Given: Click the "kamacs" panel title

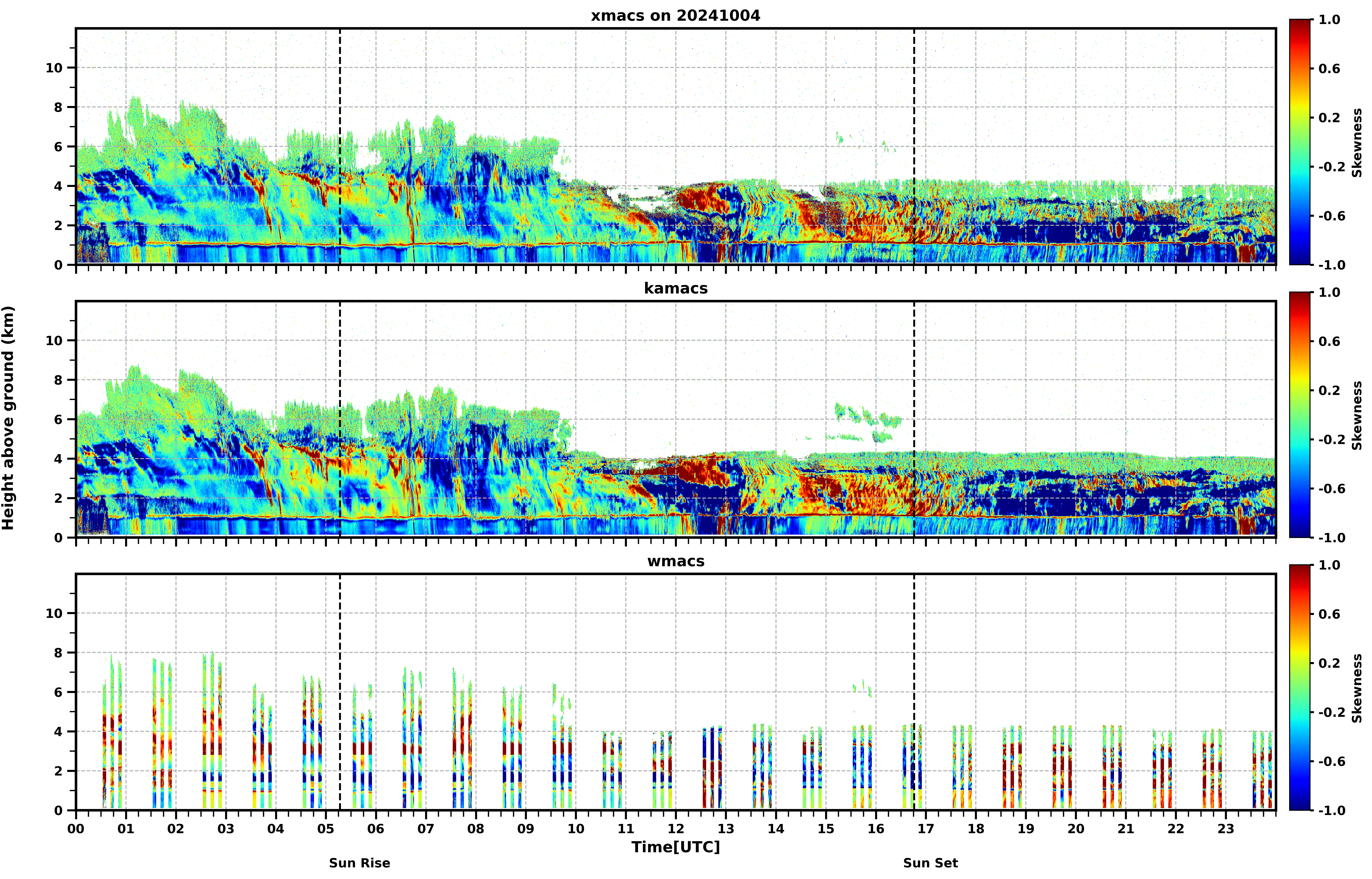Looking at the screenshot, I should pyautogui.click(x=676, y=288).
